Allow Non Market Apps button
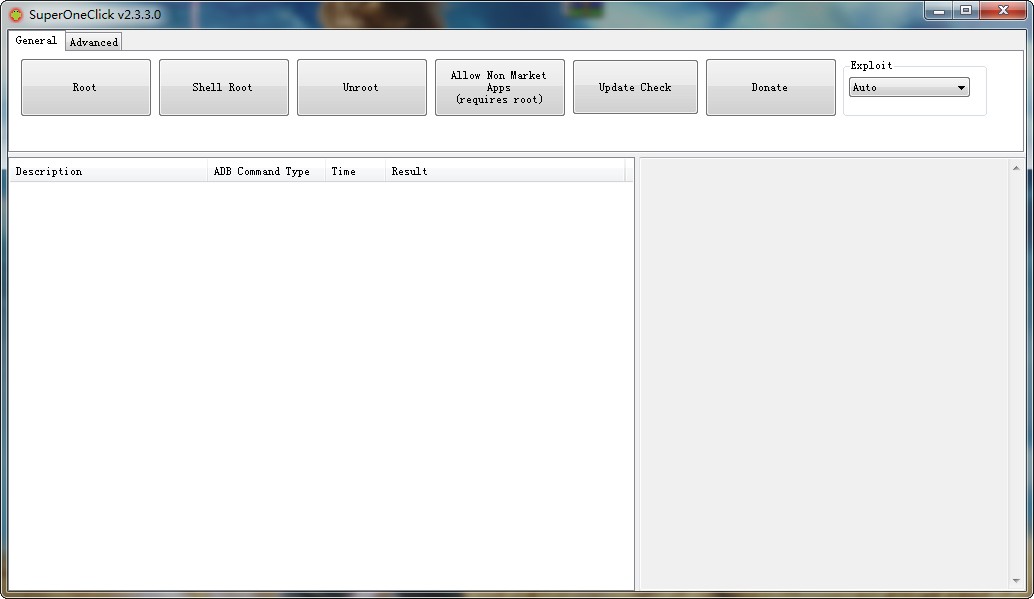The image size is (1034, 599). pos(499,87)
